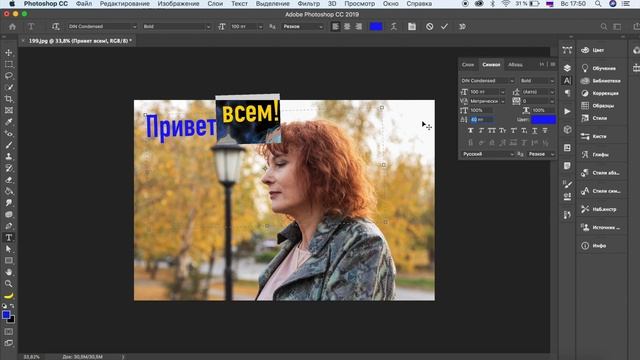
Task: Select the Clone Stamp tool
Action: tap(9, 156)
